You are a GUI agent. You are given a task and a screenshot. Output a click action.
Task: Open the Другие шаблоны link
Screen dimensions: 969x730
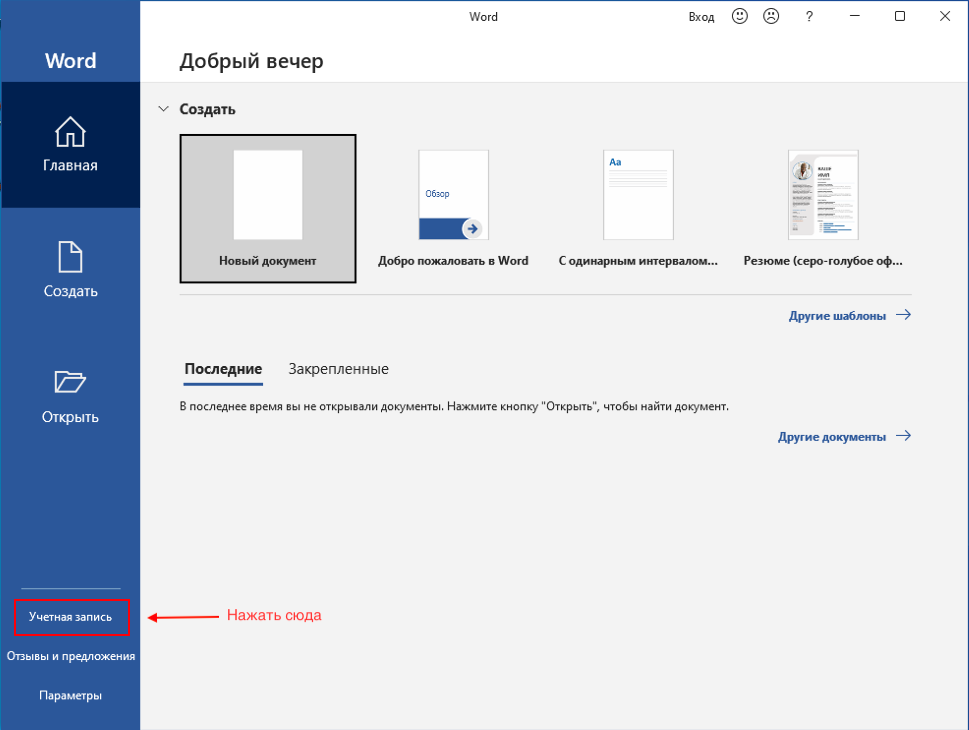pyautogui.click(x=837, y=316)
